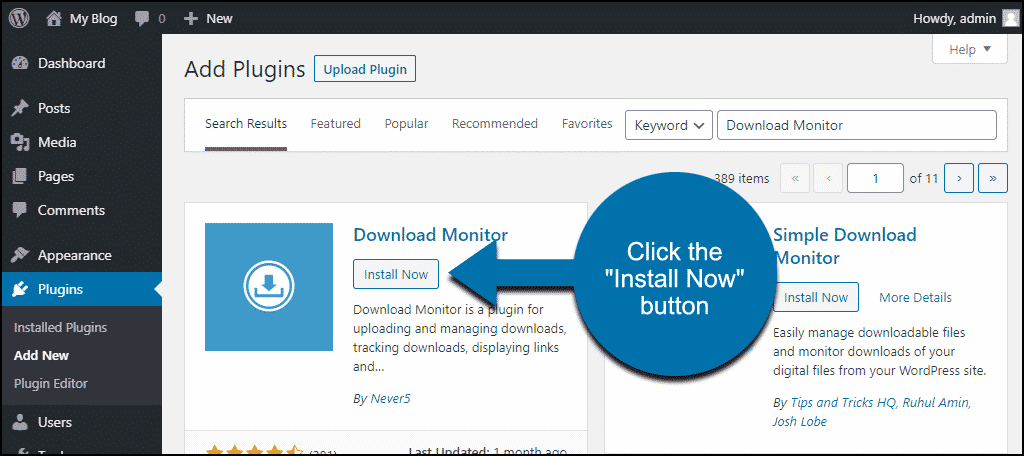The image size is (1024, 456).
Task: Expand the Help dropdown
Action: tap(970, 50)
